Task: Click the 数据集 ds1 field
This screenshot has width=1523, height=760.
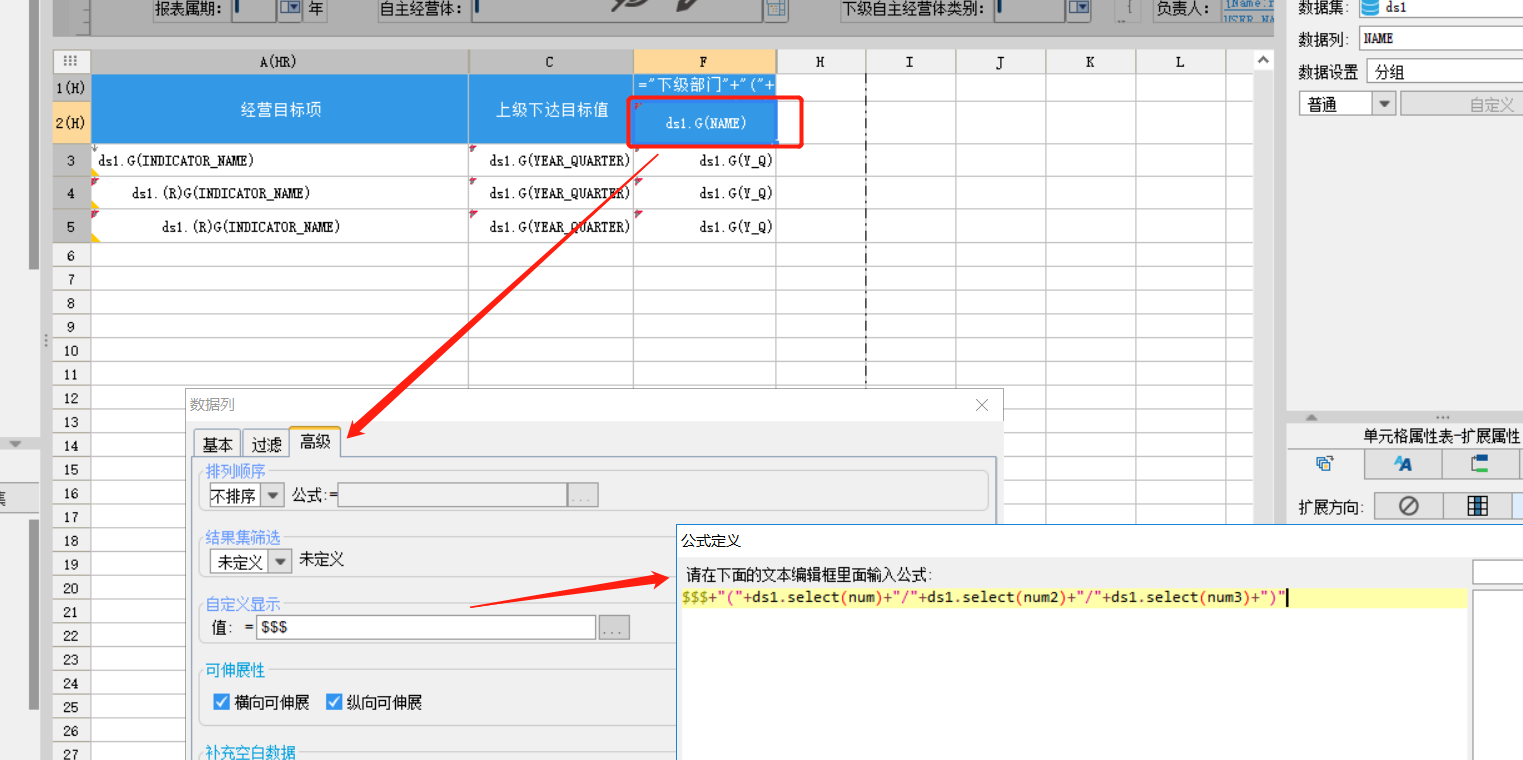Action: [x=1441, y=8]
